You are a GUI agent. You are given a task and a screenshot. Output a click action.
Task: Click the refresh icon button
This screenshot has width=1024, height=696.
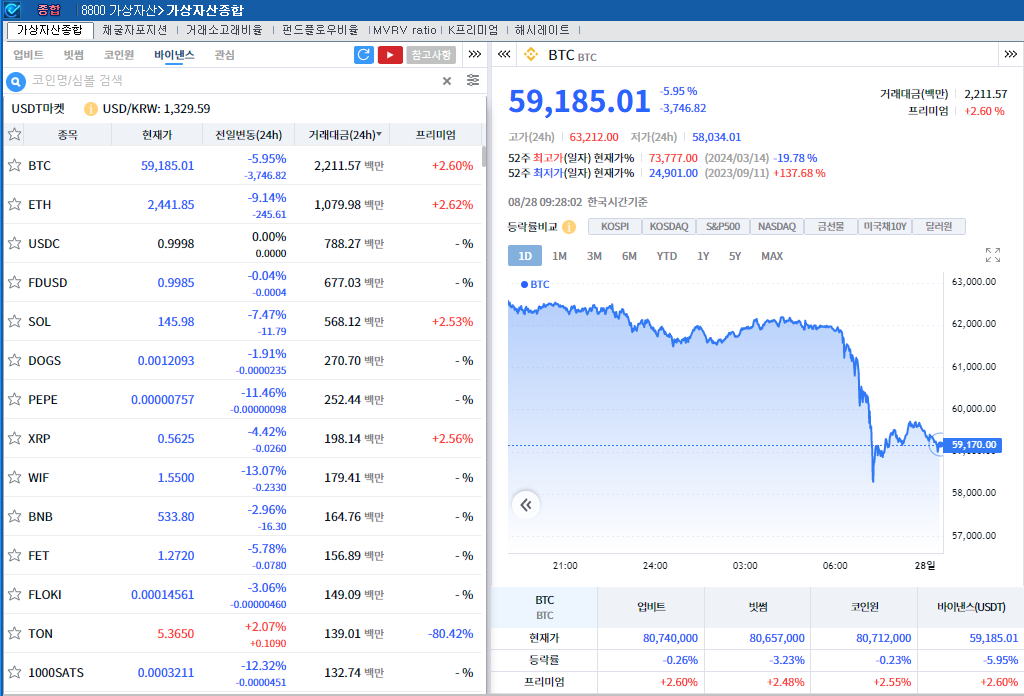364,55
